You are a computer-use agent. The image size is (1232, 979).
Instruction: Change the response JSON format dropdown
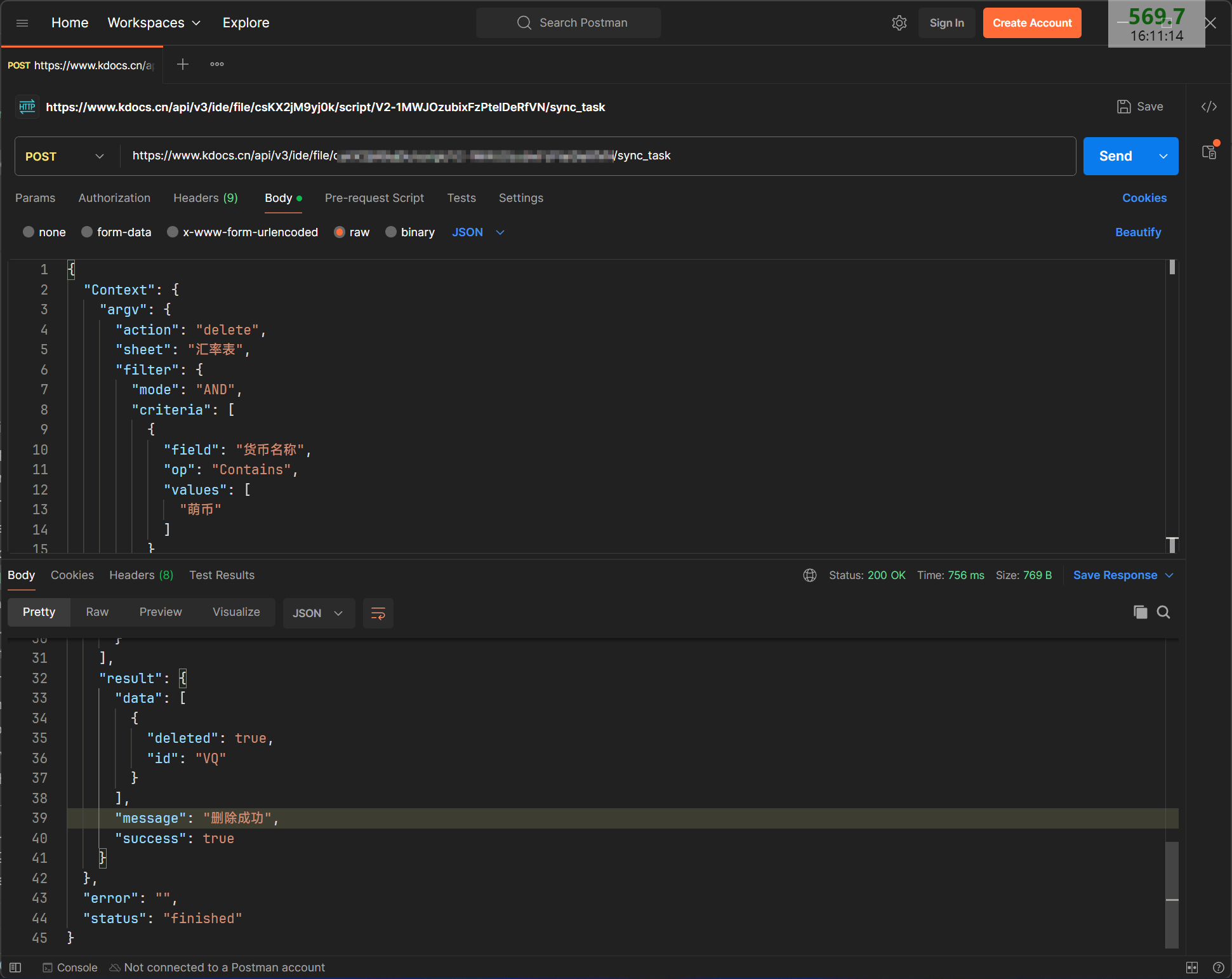coord(318,613)
